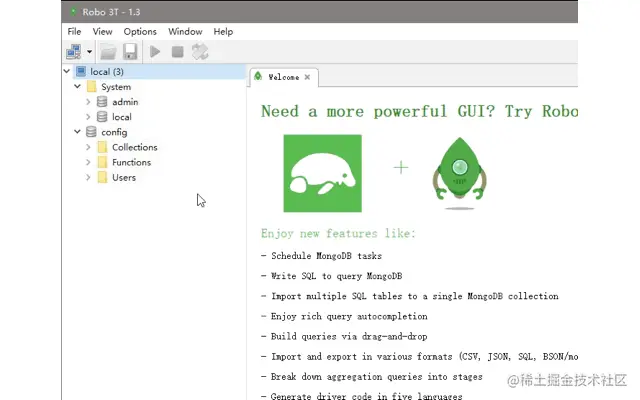Select the System folder label
Screen dimensions: 640x400
click(116, 87)
